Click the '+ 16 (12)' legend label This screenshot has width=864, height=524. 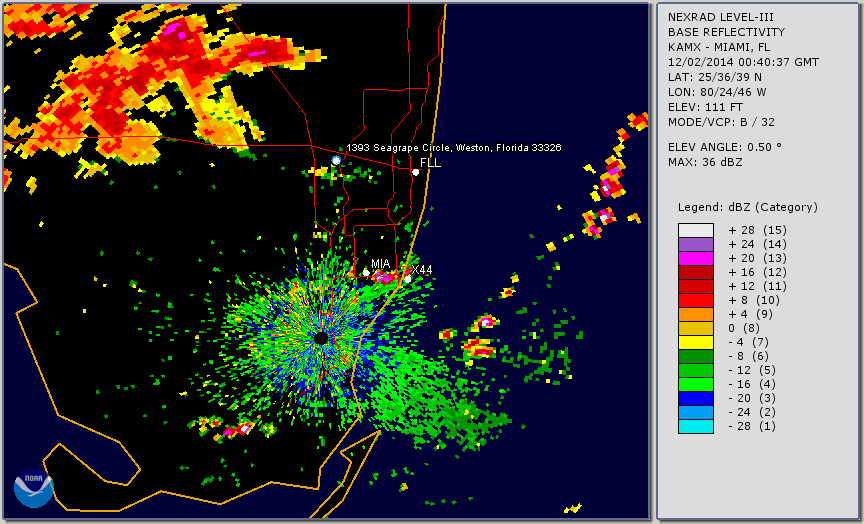(x=757, y=272)
